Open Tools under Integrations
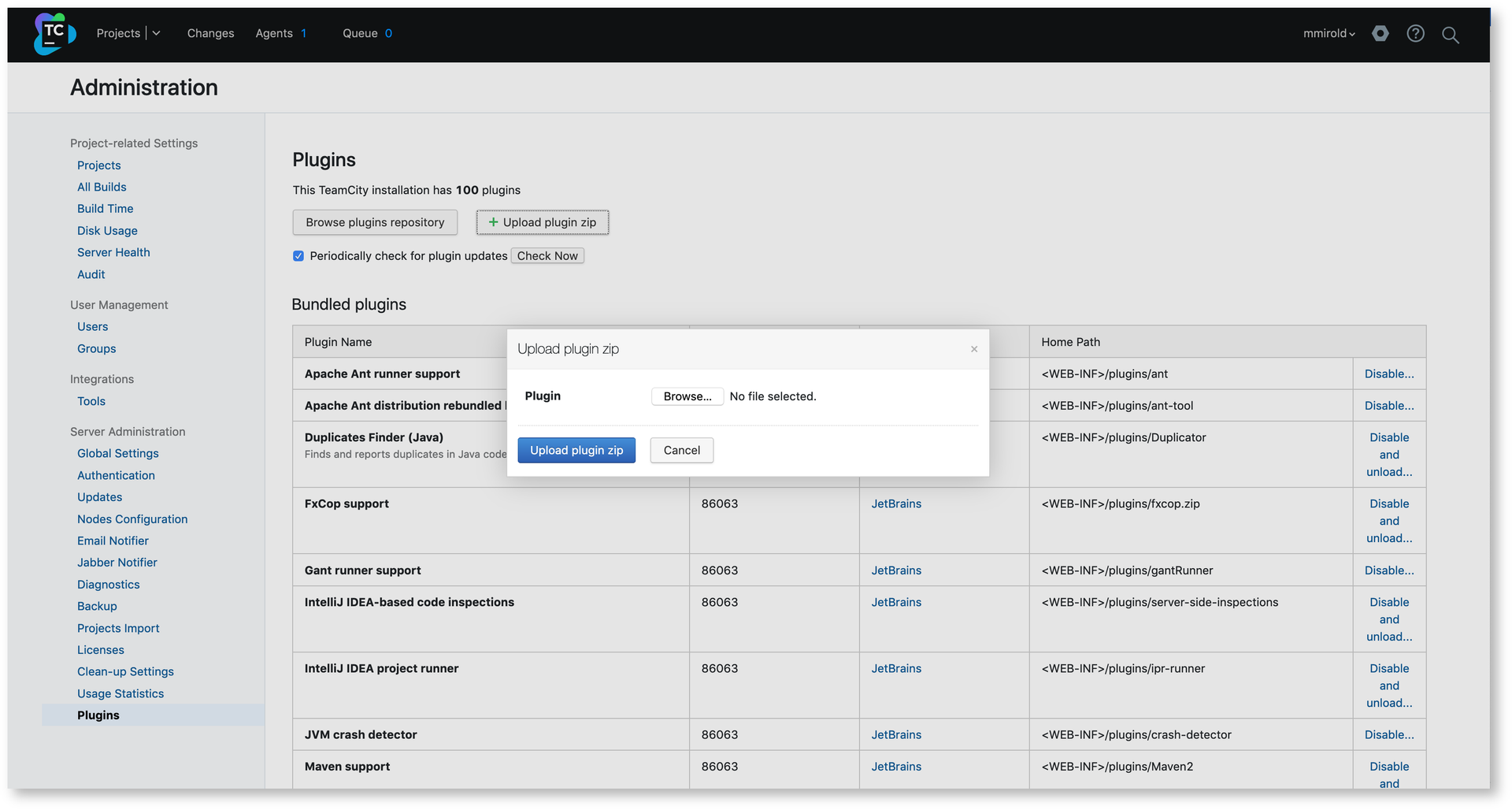This screenshot has height=810, width=1512. 91,401
